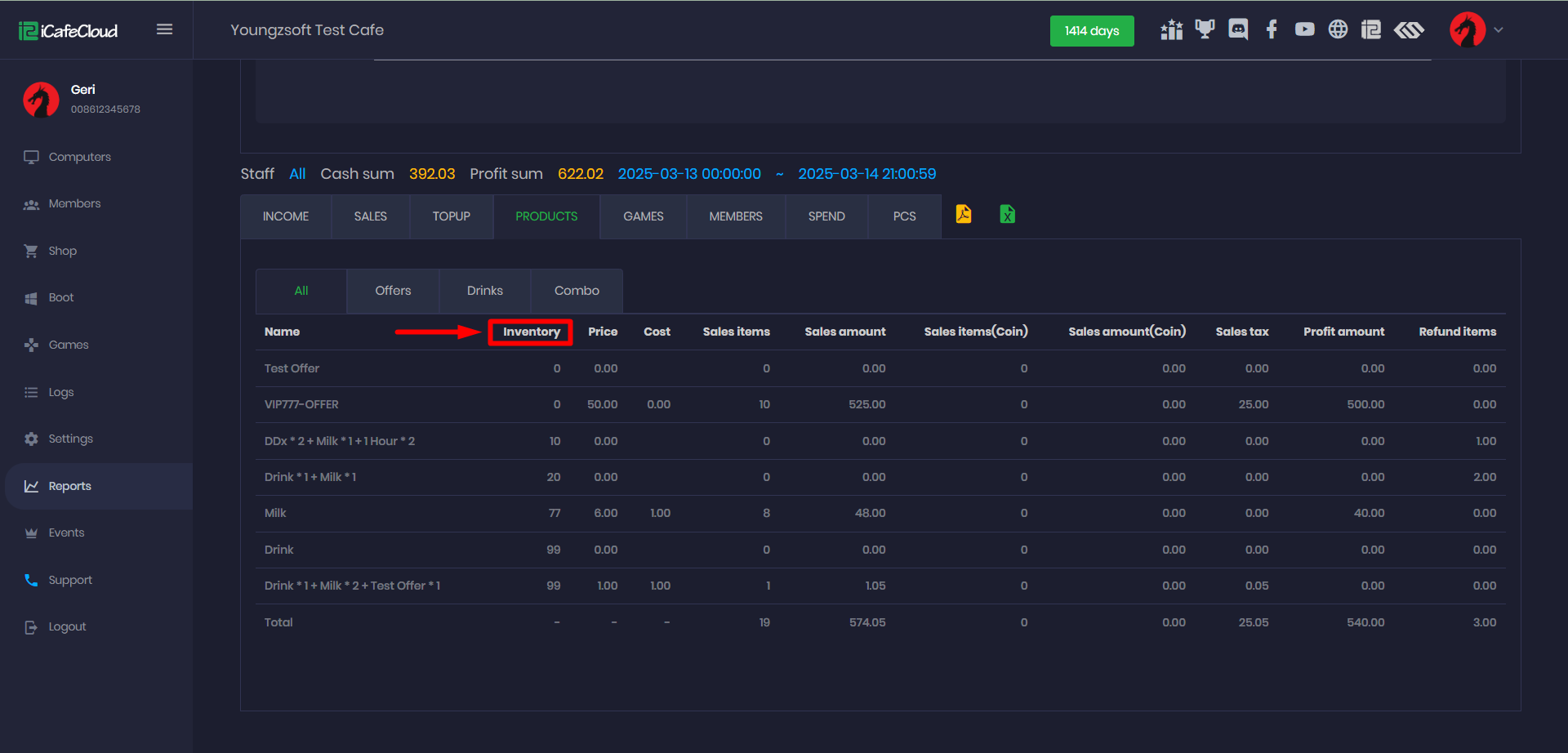
Task: Select the Offers category tab
Action: [x=393, y=291]
